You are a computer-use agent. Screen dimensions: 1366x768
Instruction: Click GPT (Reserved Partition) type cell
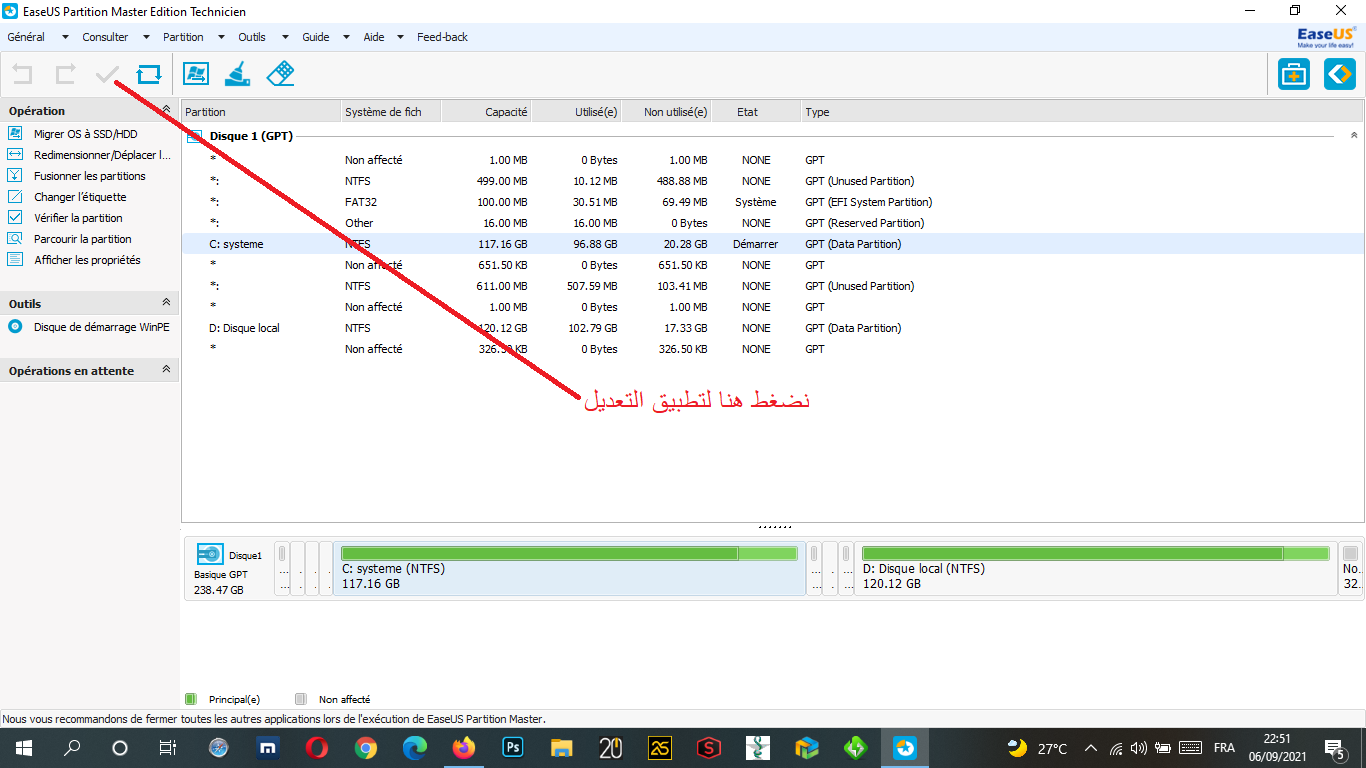pos(865,223)
